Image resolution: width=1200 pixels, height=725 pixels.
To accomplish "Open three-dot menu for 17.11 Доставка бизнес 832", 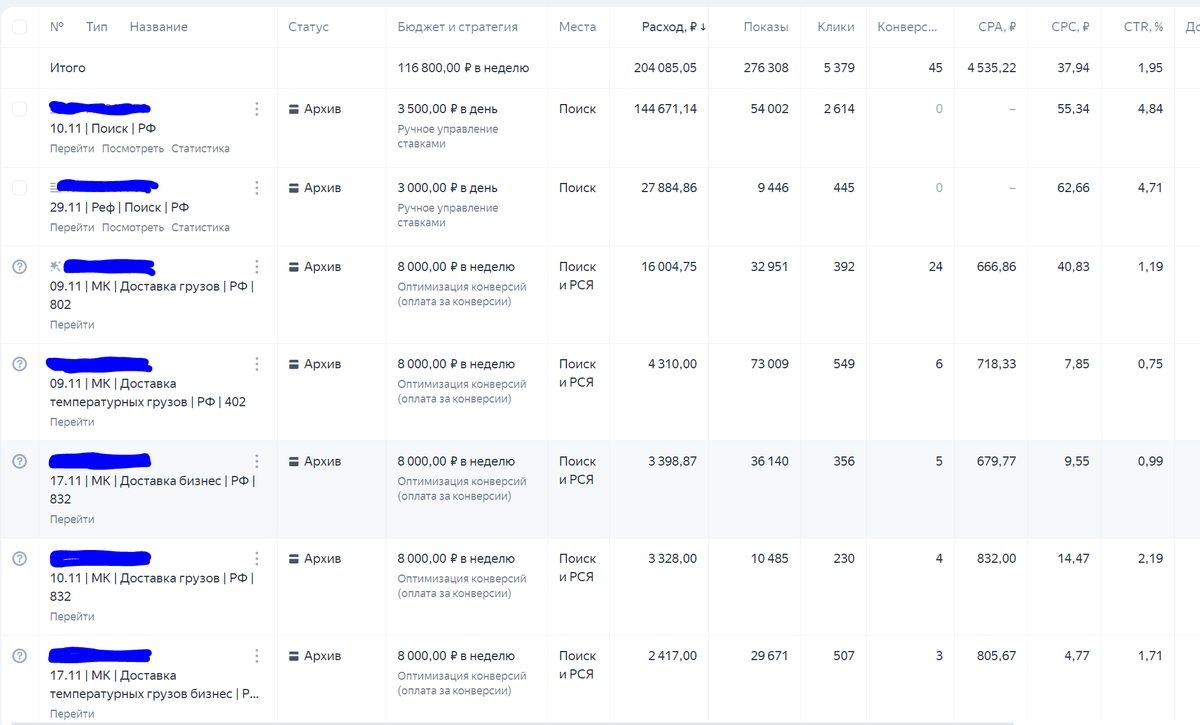I will pos(257,461).
